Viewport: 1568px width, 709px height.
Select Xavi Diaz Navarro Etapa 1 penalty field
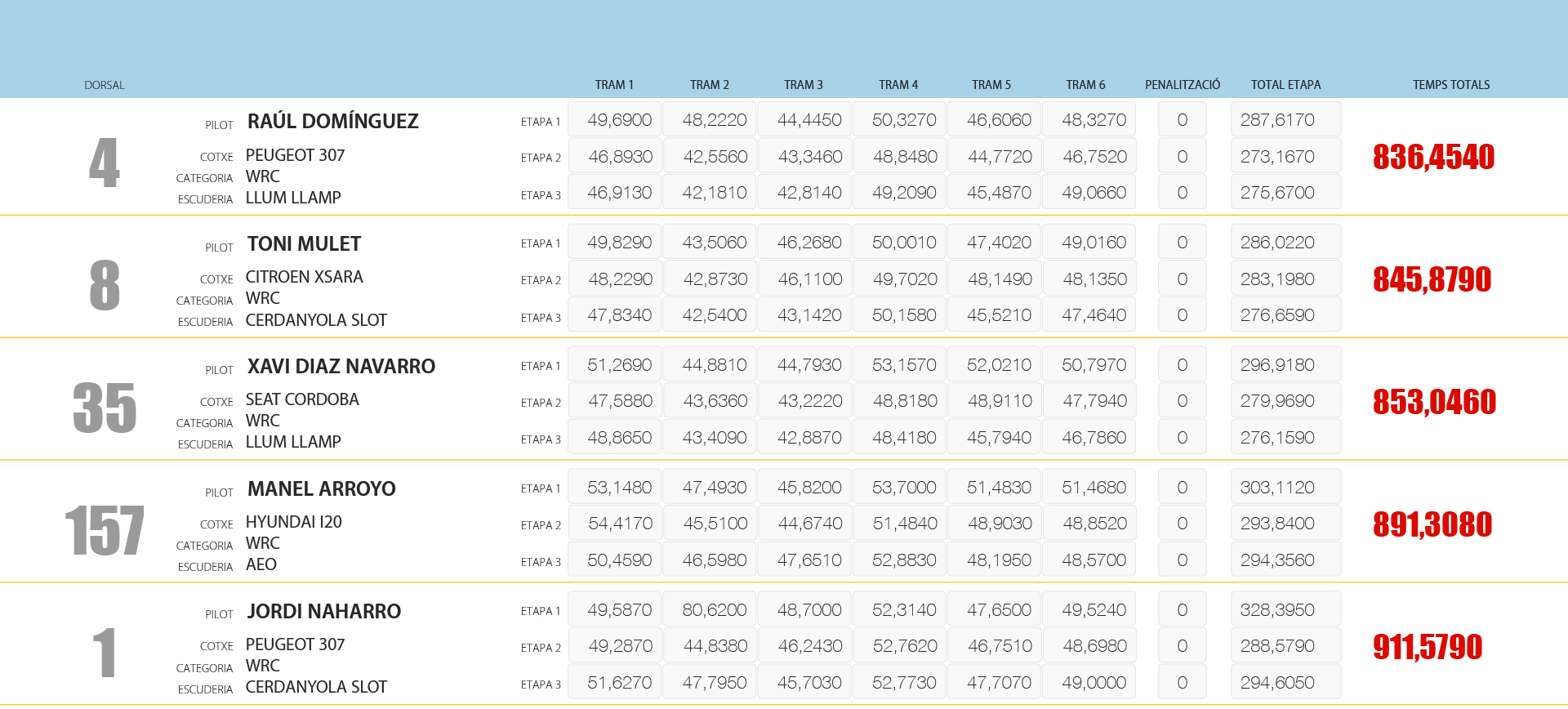click(1182, 365)
